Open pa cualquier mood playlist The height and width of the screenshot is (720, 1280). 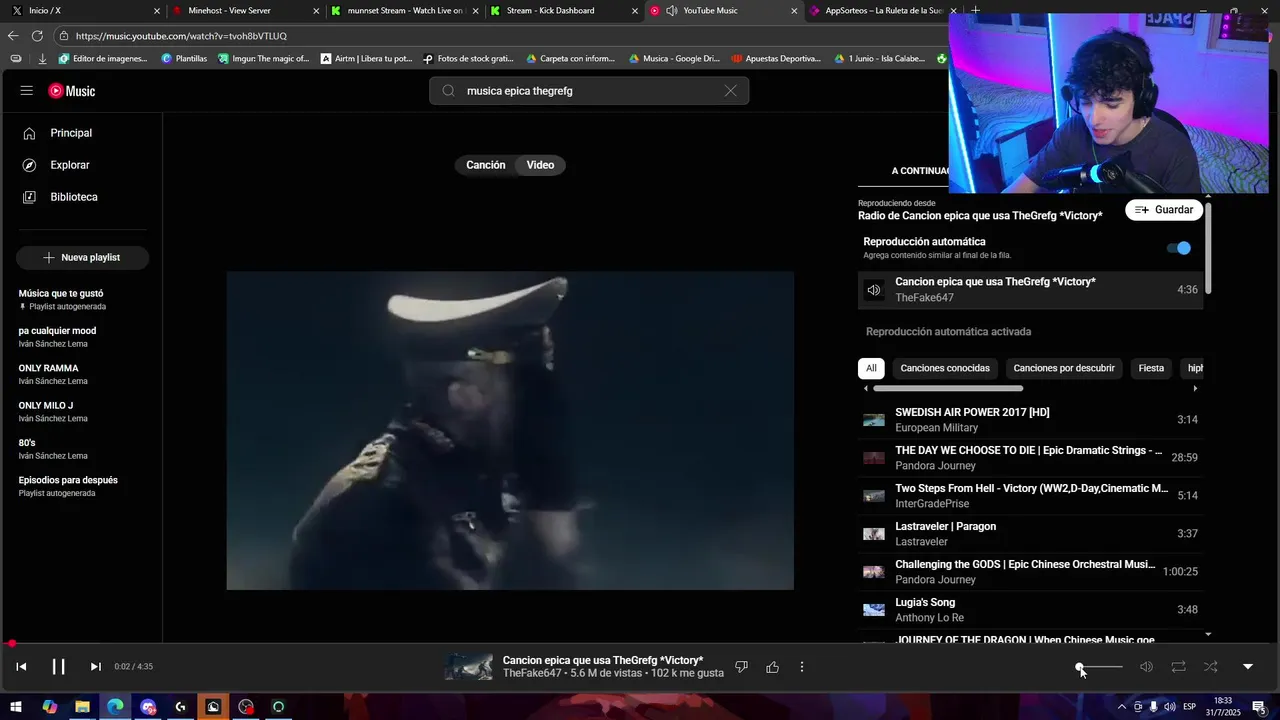(82, 337)
